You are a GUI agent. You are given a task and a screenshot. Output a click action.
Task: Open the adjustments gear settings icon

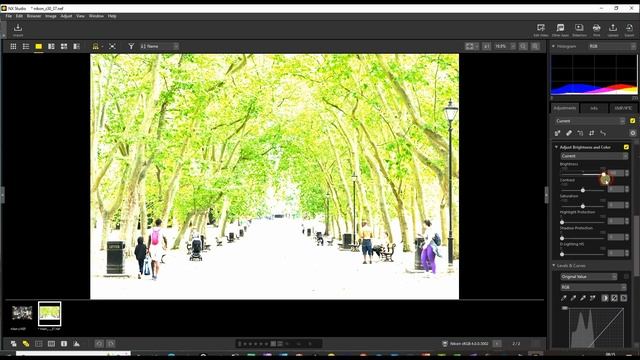[x=632, y=133]
